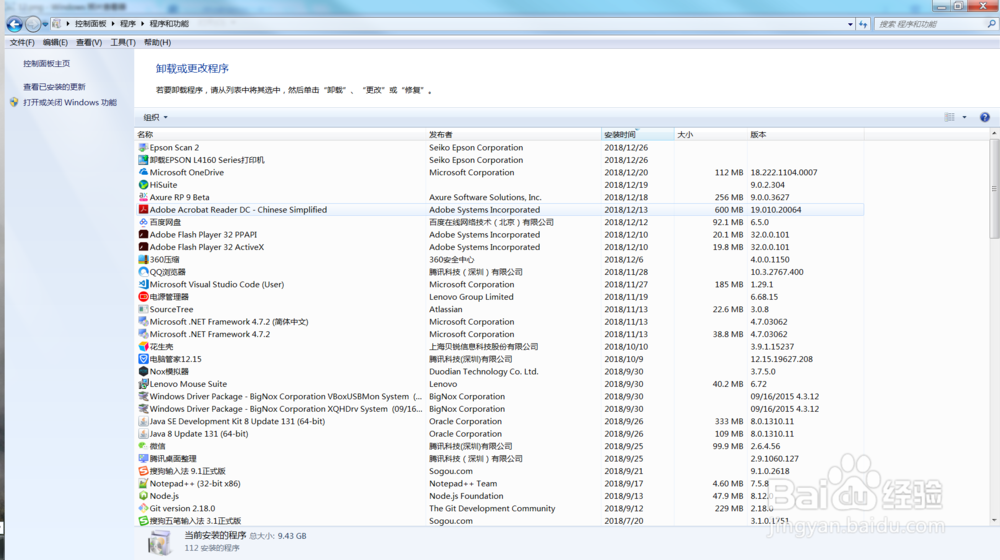Click the Nox模拟器 program icon
This screenshot has width=1000, height=560.
[143, 371]
